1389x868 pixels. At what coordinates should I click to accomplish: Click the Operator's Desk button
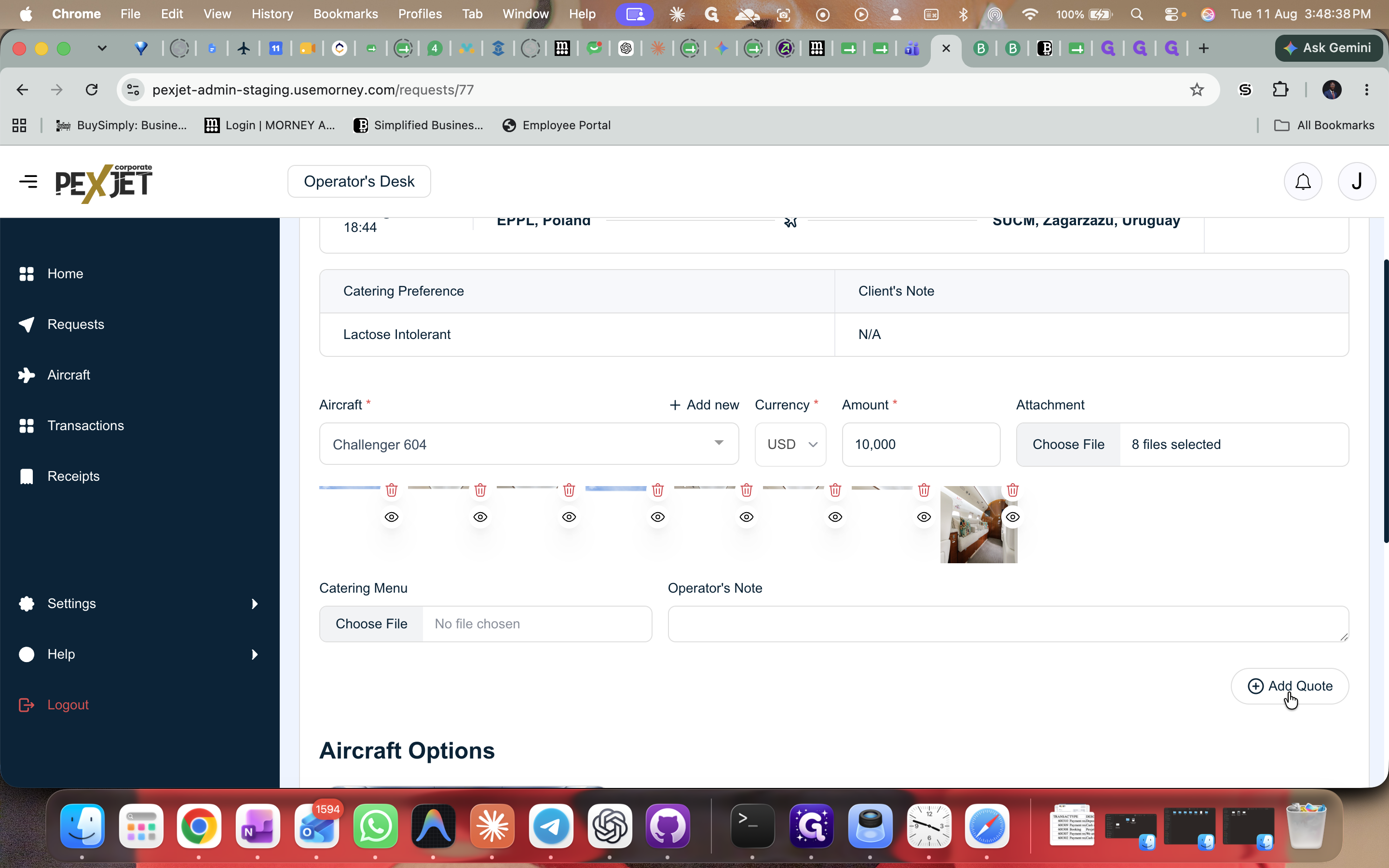[x=359, y=181]
